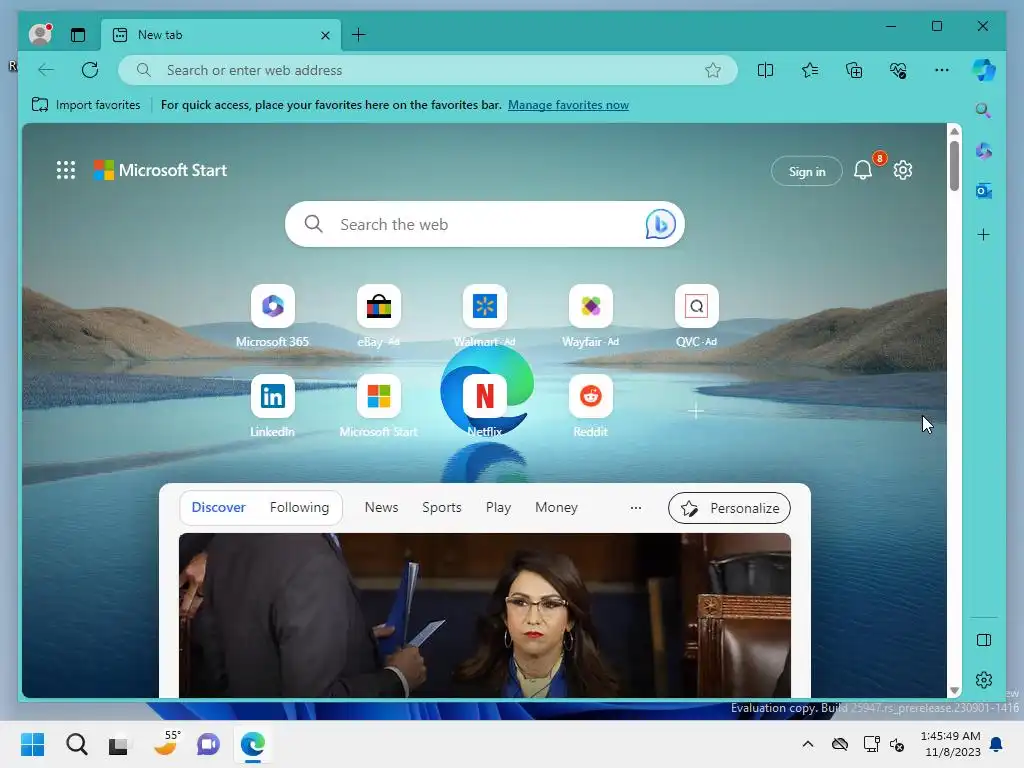Click the address bar search field
Screen dimensions: 1024x768
(428, 70)
